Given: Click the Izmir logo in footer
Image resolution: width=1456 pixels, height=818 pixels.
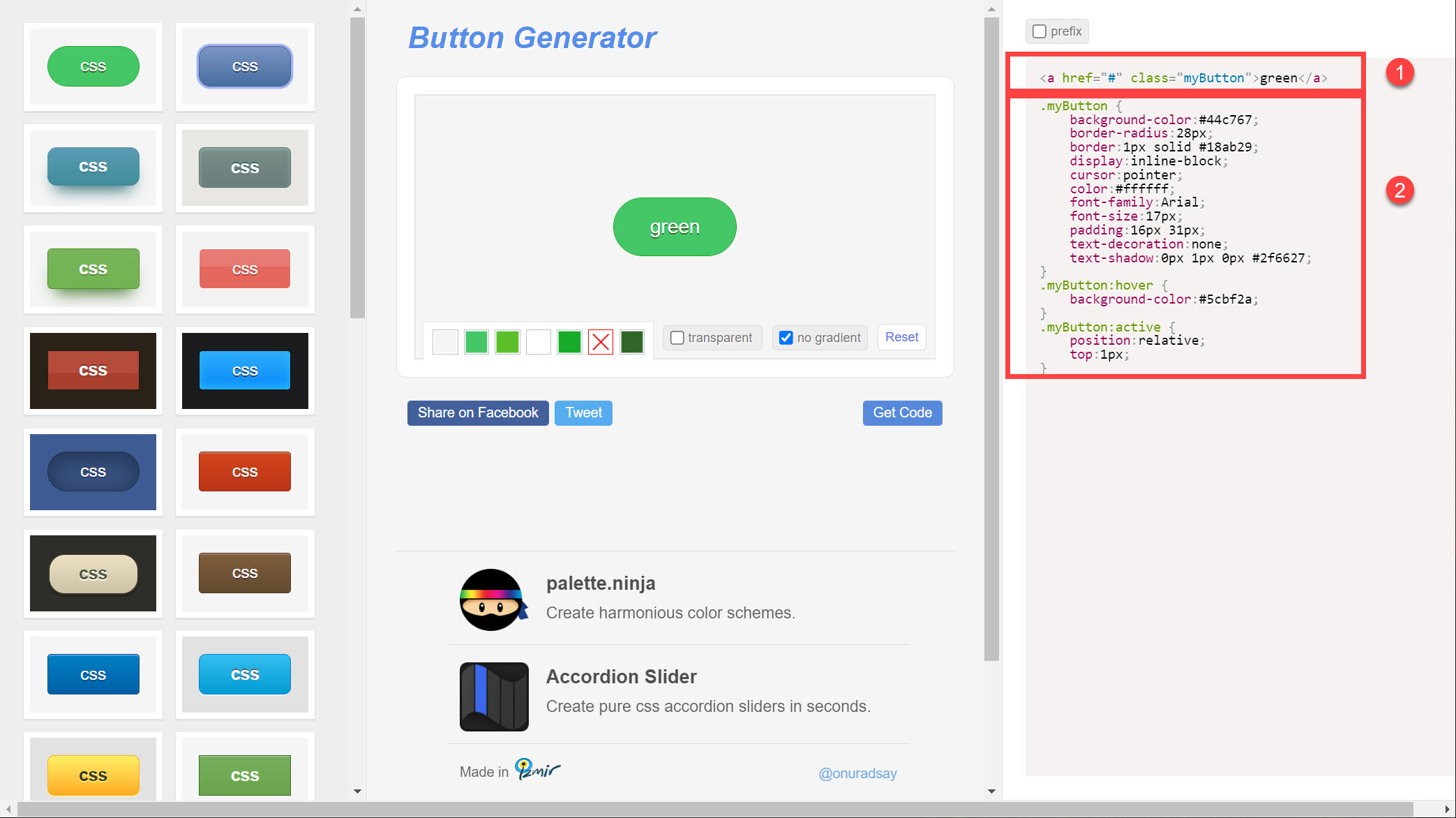Looking at the screenshot, I should click(537, 769).
